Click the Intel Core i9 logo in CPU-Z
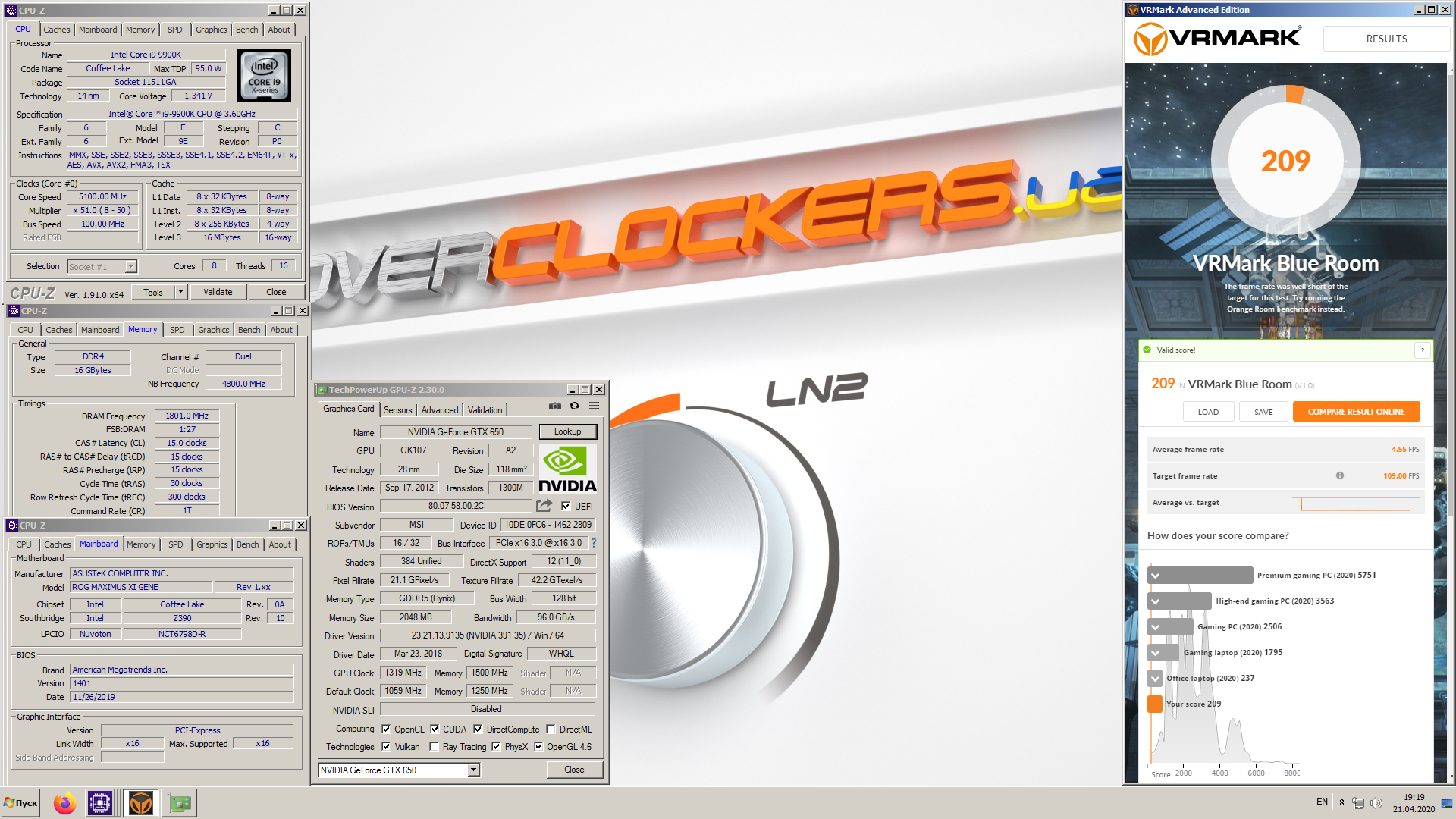 264,75
